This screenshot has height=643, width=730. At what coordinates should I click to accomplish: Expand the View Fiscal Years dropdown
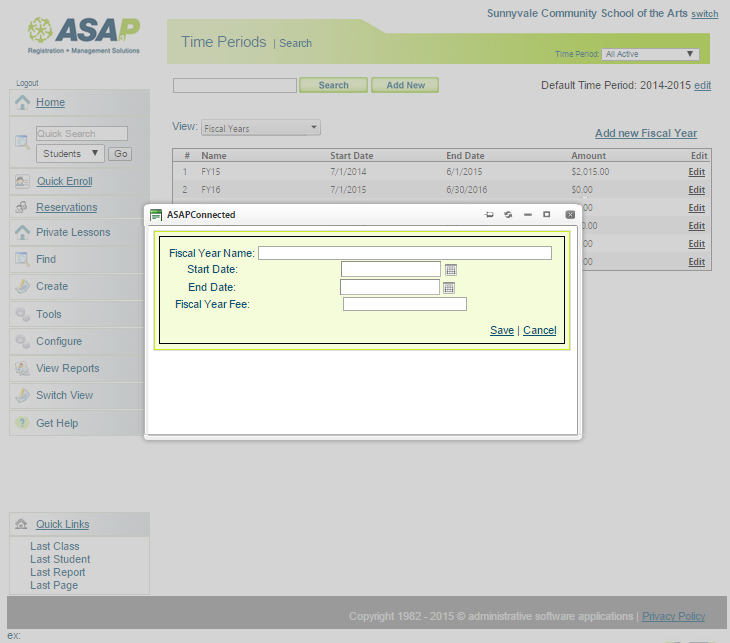pyautogui.click(x=260, y=128)
